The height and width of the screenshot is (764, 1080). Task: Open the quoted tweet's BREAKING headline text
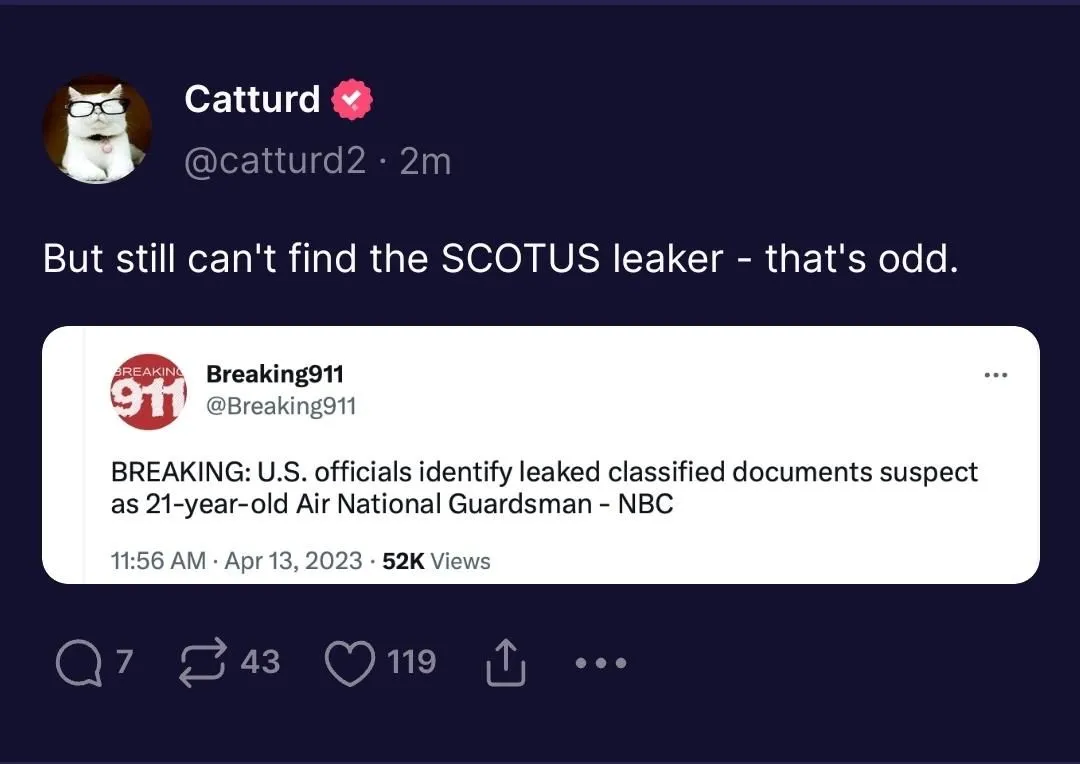point(544,487)
